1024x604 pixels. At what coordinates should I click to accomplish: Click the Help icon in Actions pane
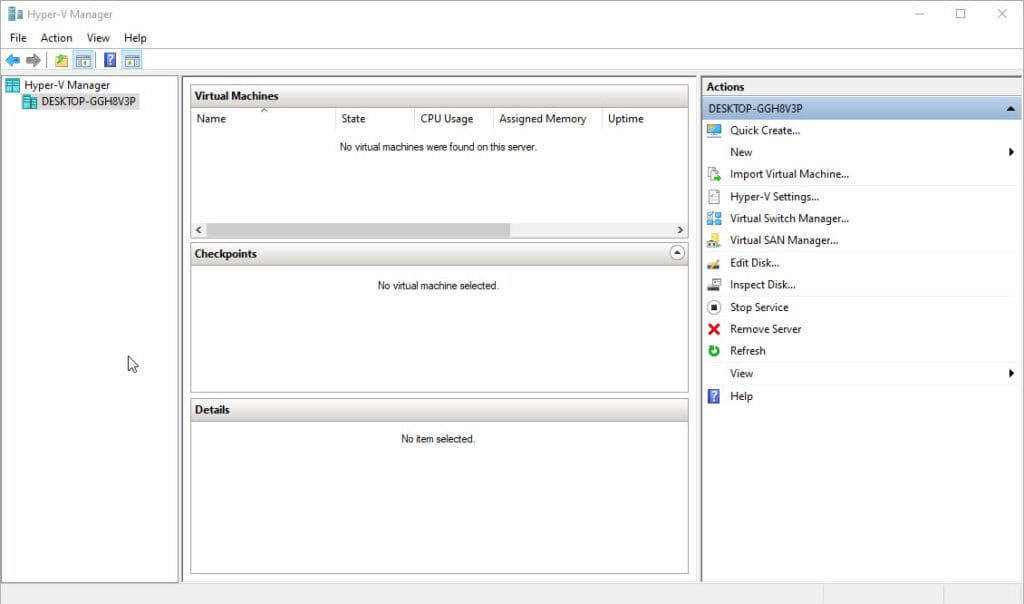click(714, 396)
